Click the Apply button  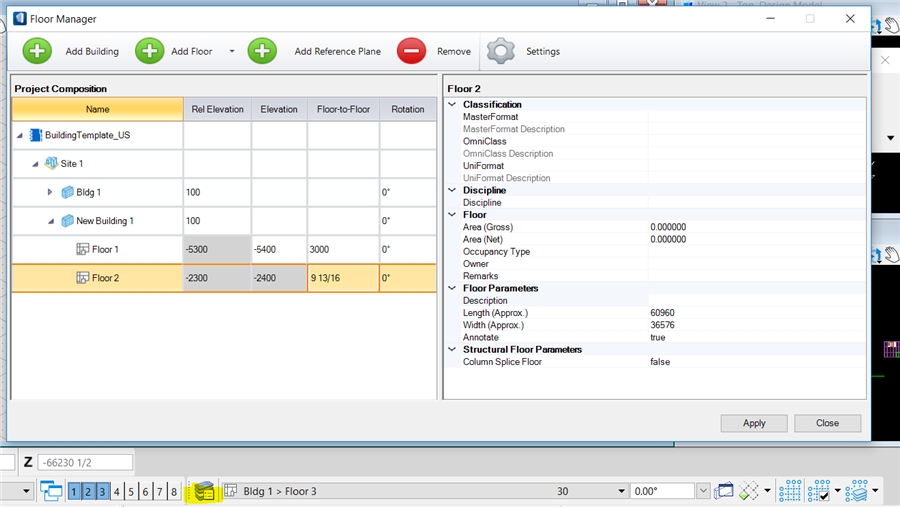[754, 423]
